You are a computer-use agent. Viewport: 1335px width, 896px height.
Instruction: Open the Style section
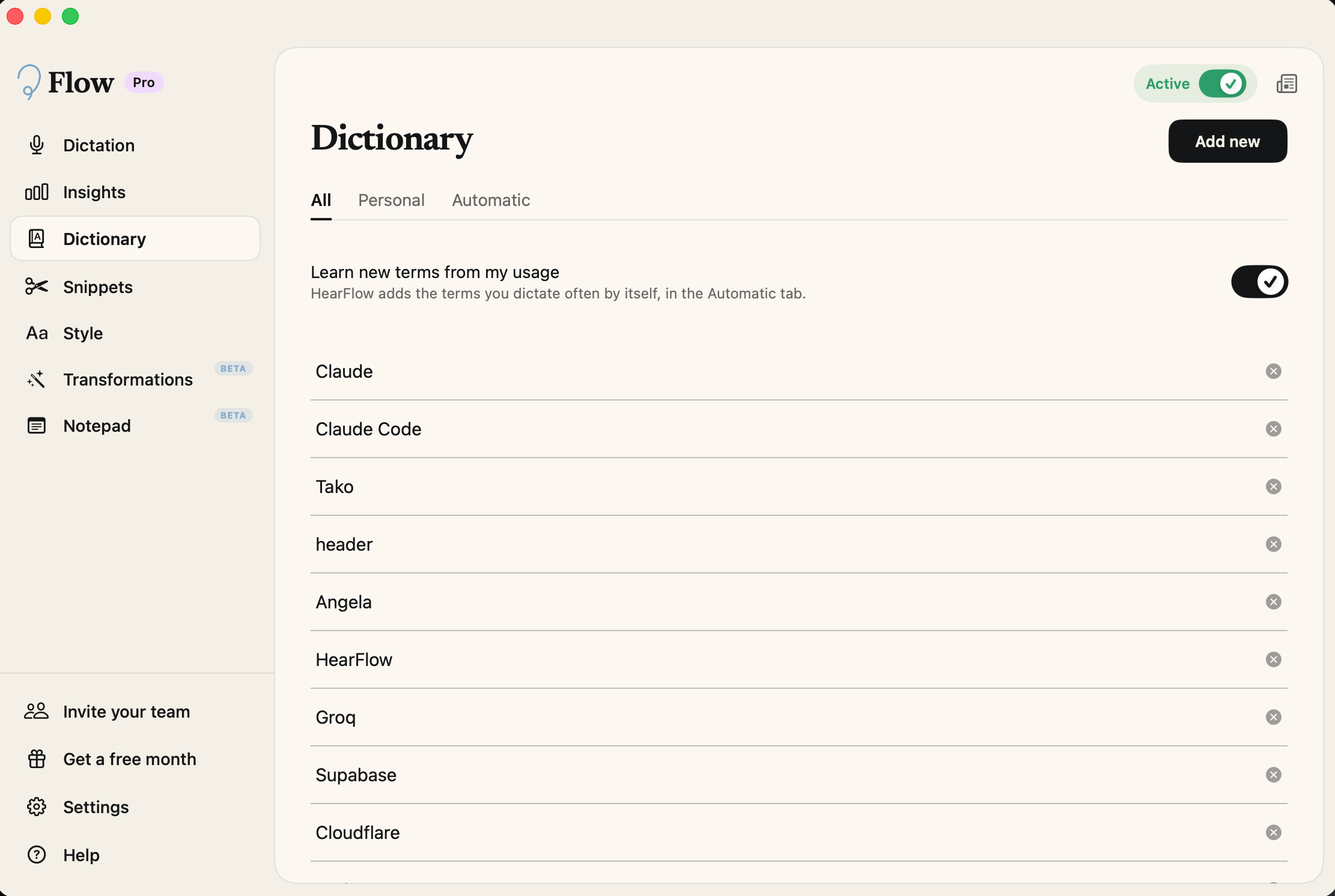[135, 333]
